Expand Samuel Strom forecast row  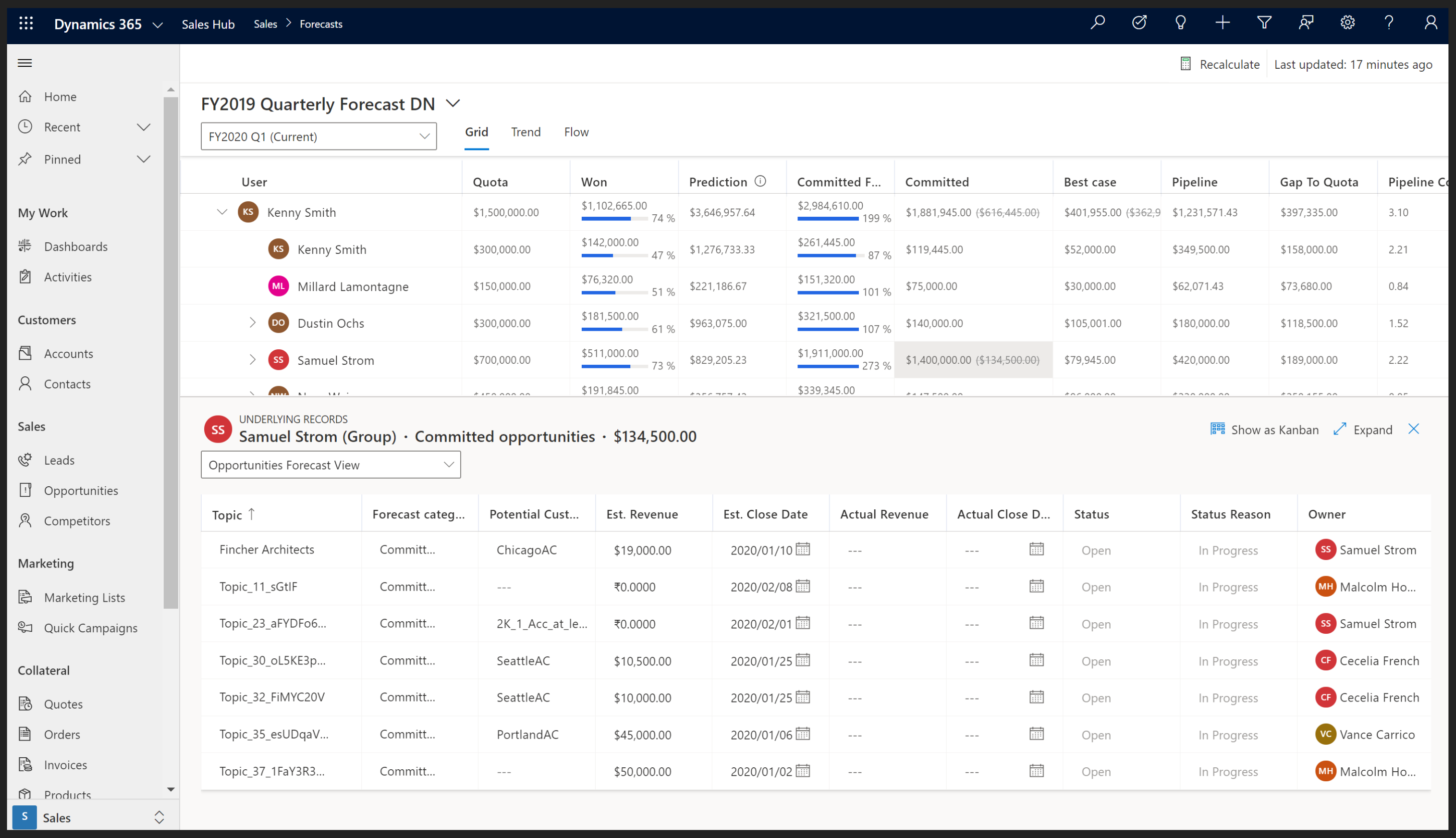(x=252, y=360)
